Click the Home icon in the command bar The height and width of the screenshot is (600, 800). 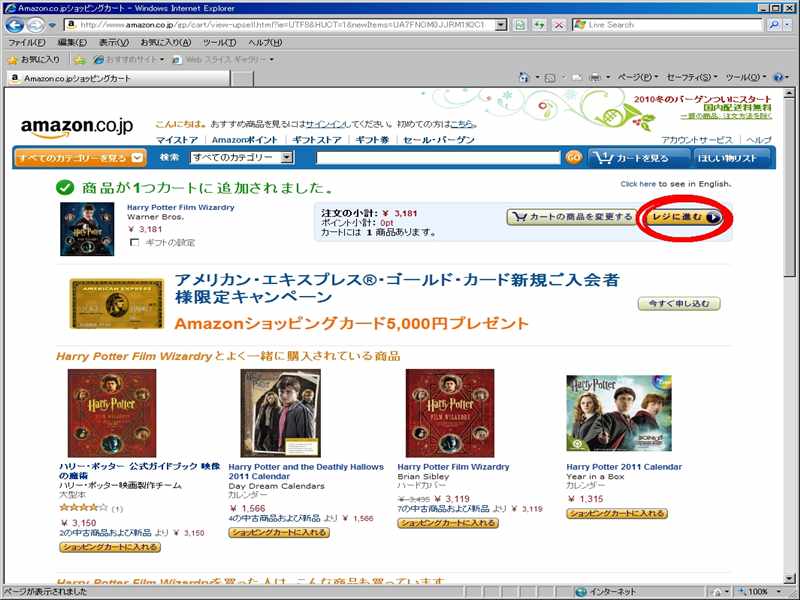pyautogui.click(x=524, y=78)
